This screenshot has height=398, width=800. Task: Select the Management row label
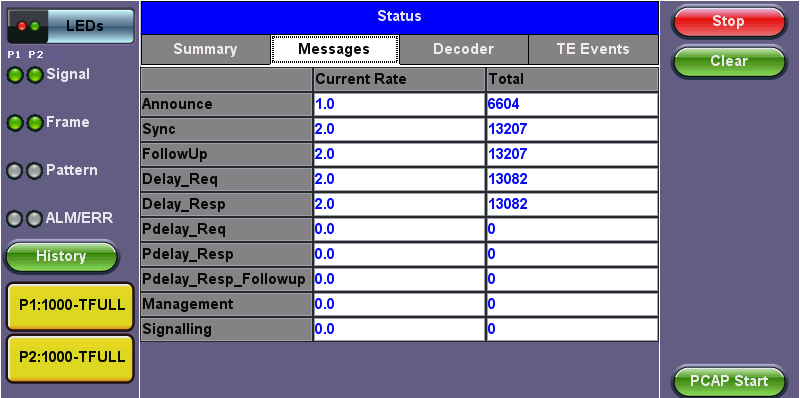click(x=227, y=305)
